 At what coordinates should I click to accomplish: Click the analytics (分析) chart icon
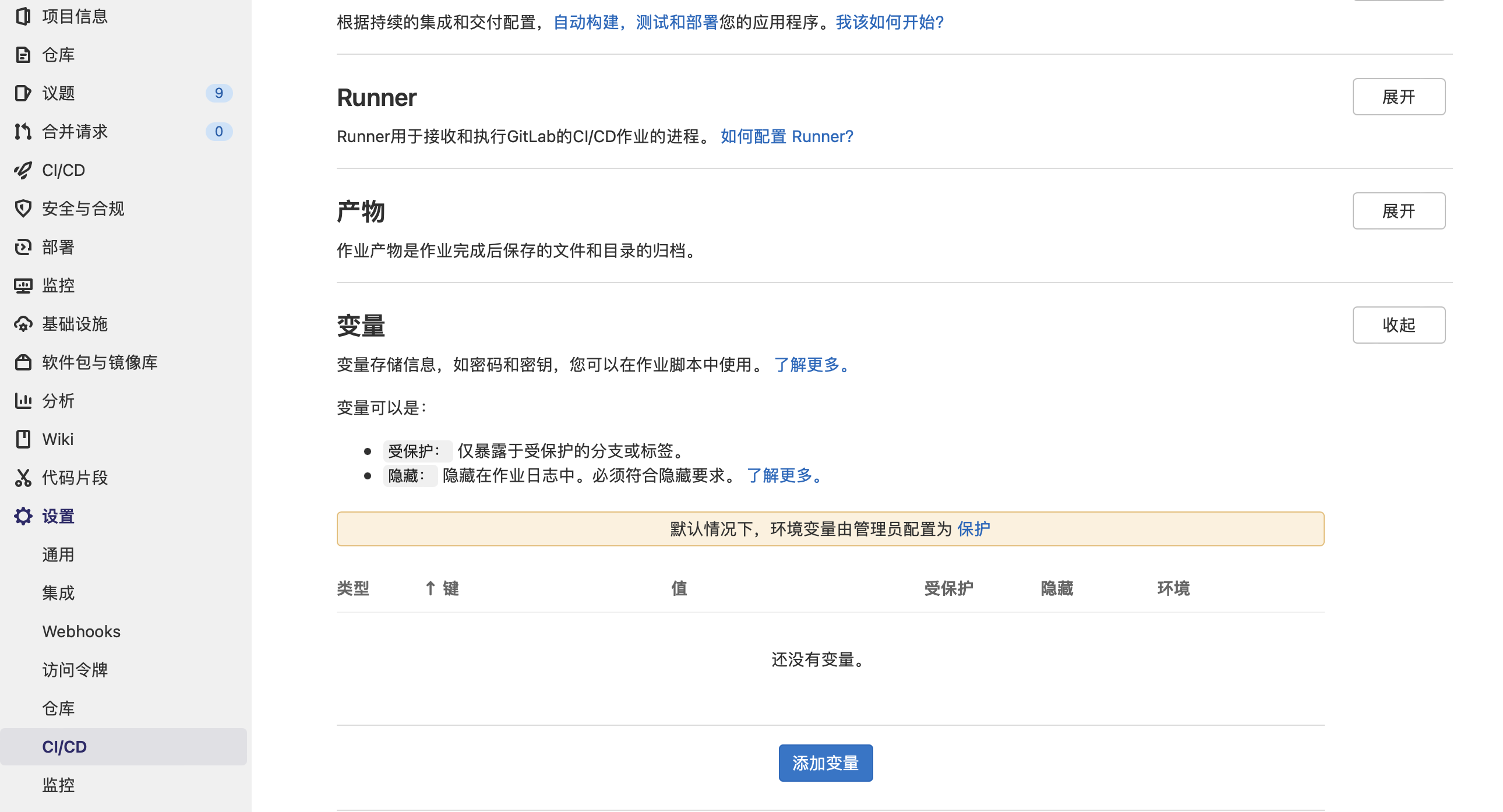23,401
